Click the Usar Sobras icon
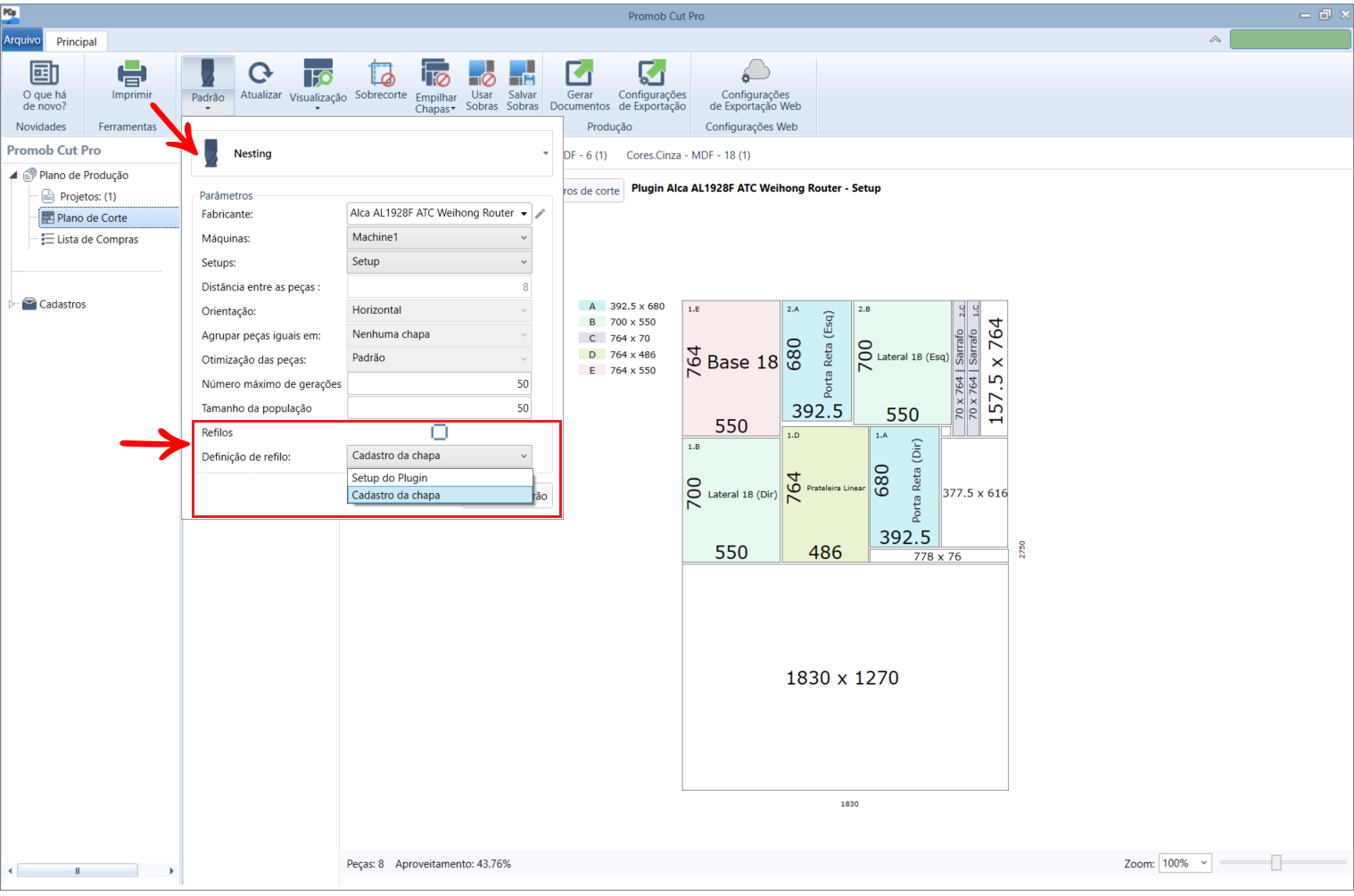 pyautogui.click(x=482, y=72)
